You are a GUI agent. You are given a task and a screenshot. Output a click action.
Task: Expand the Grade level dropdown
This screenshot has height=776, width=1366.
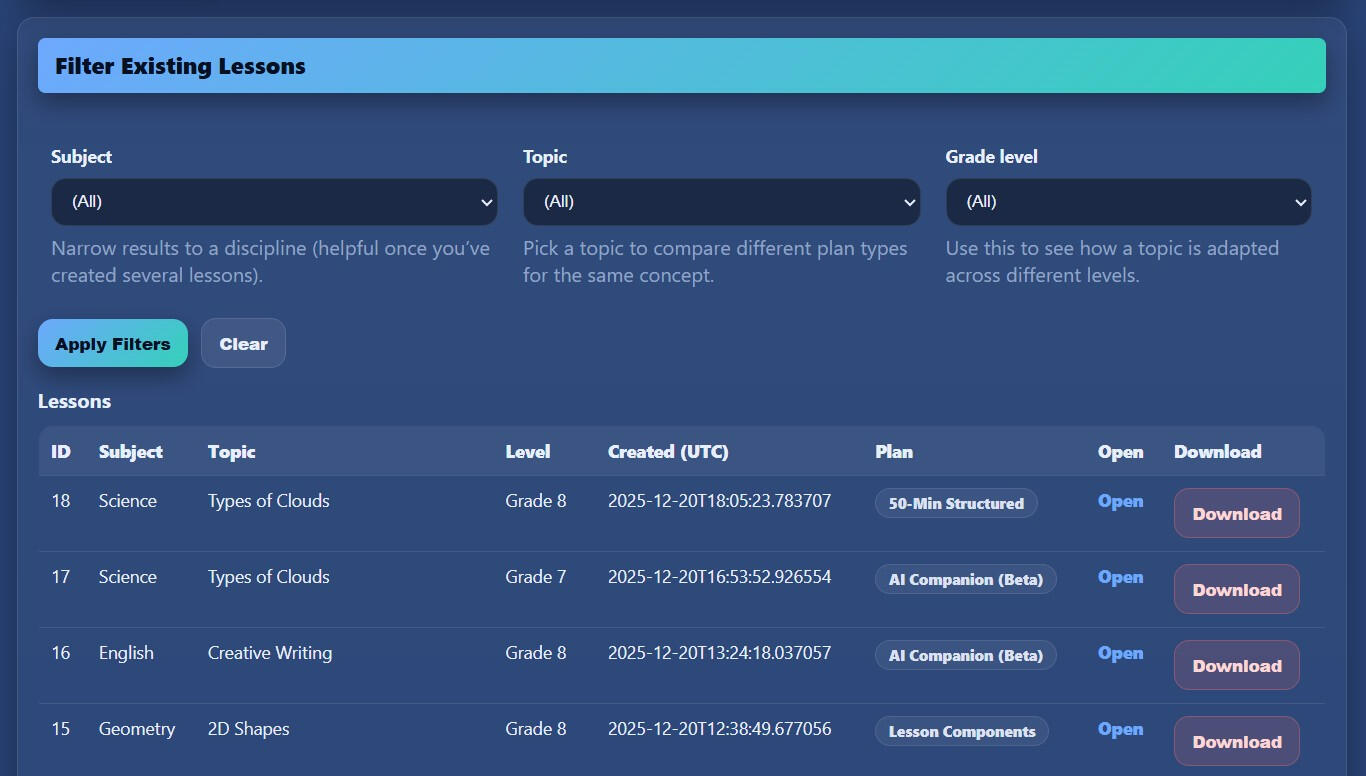[x=1128, y=202]
